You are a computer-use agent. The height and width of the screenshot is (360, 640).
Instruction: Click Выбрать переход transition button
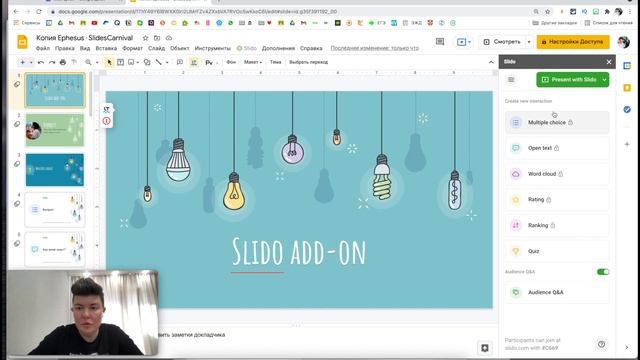coord(309,62)
